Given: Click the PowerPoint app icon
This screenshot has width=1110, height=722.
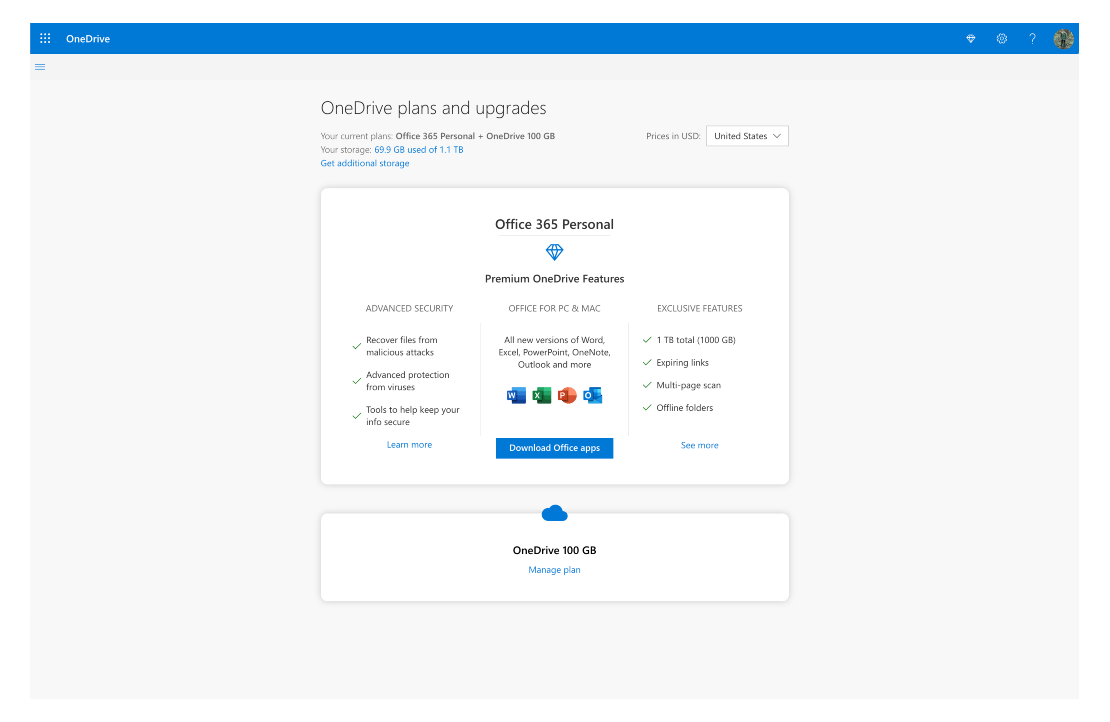Looking at the screenshot, I should tap(567, 396).
